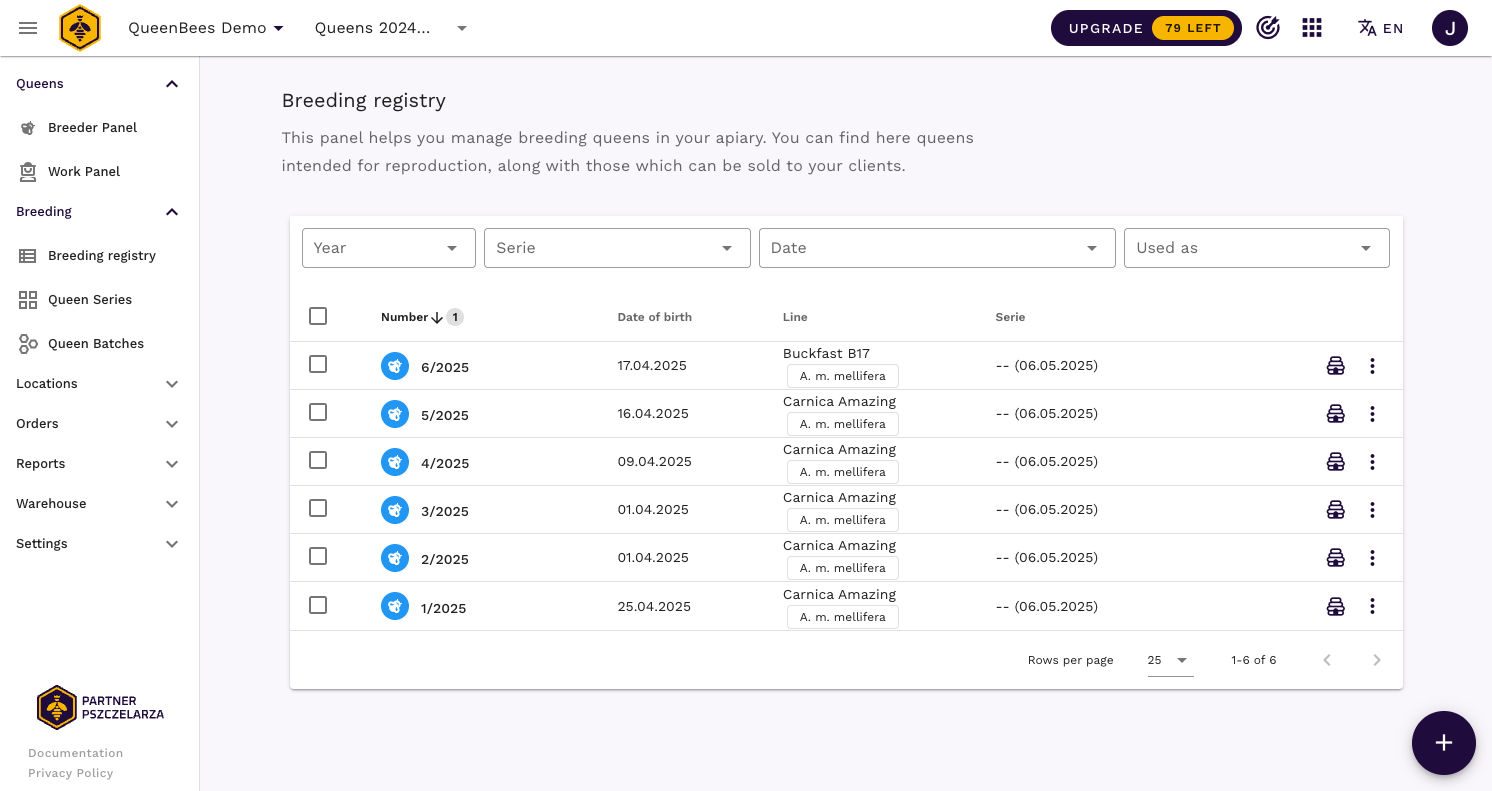
Task: Open the user avatar J menu
Action: (1449, 28)
